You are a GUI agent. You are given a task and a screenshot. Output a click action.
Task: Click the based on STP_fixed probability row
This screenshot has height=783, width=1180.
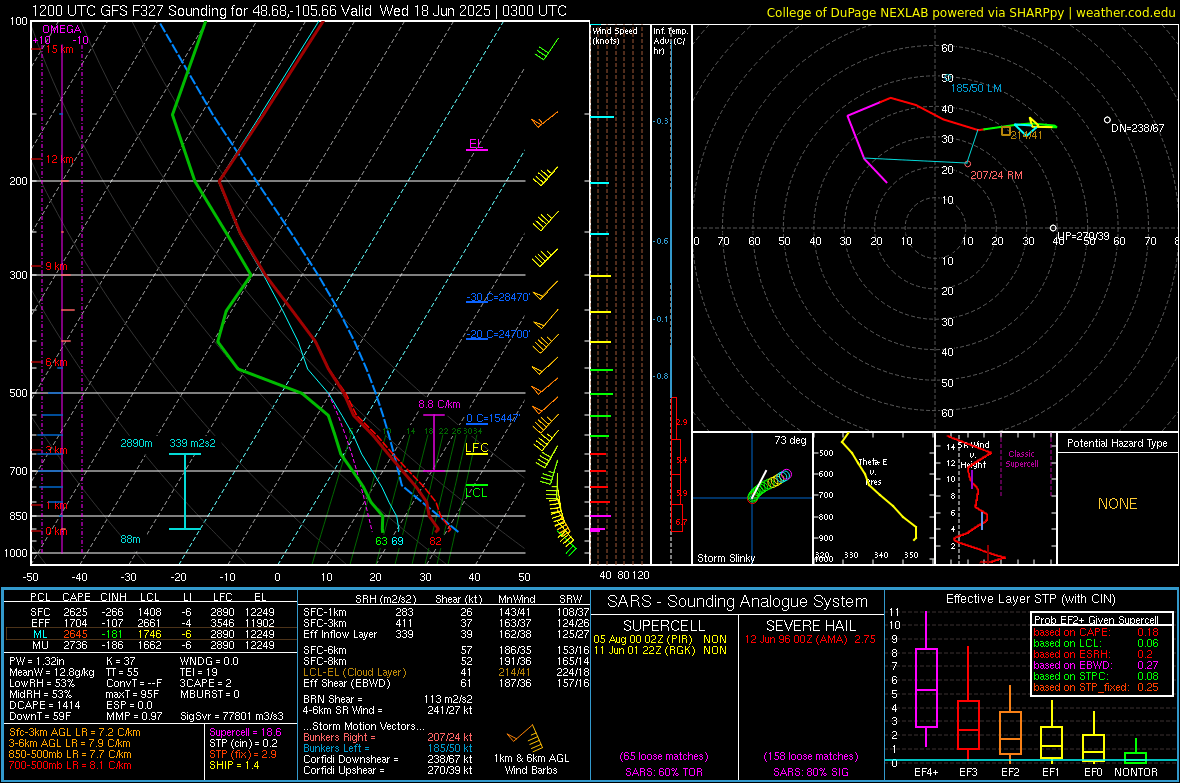[1096, 687]
